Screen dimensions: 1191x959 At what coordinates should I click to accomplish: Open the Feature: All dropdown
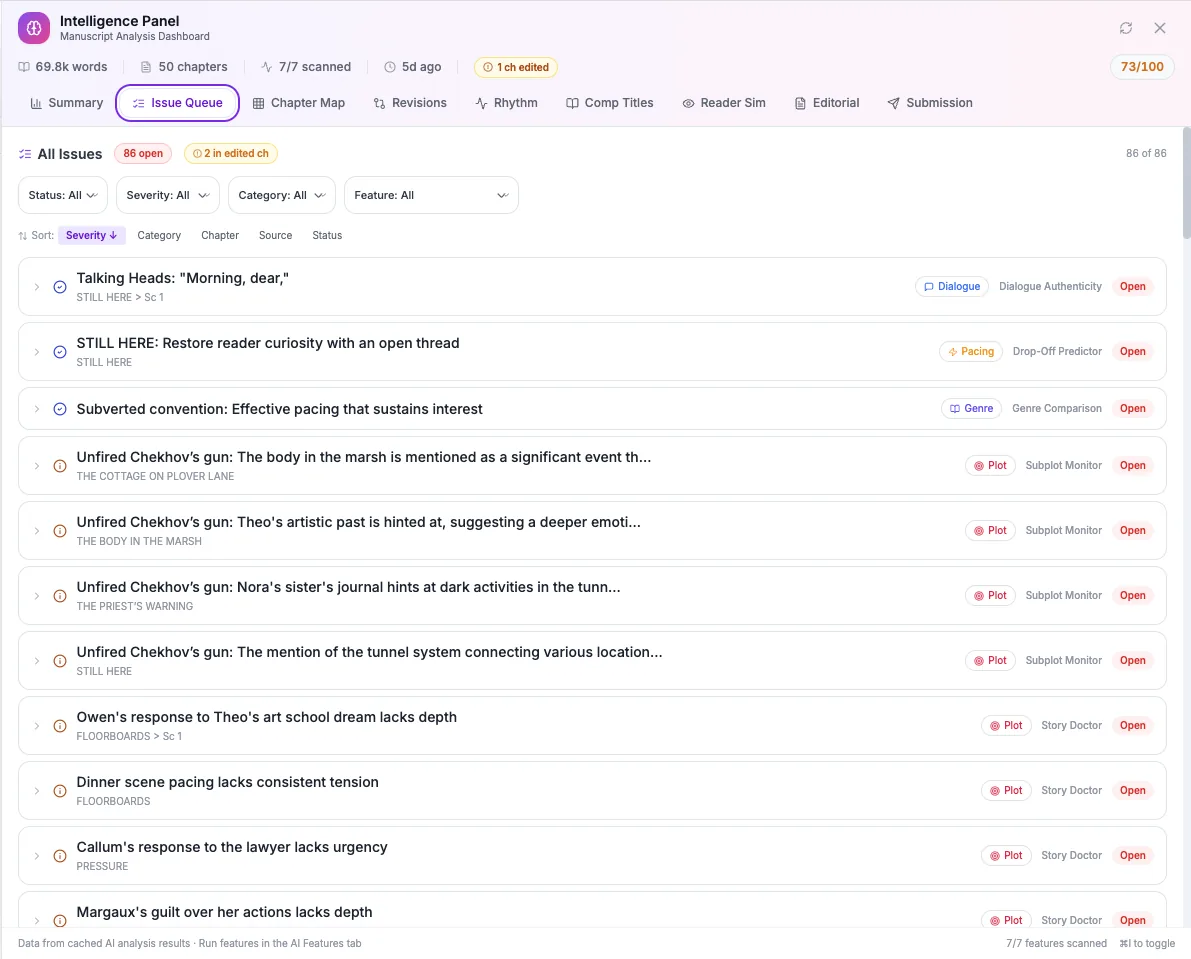(431, 195)
